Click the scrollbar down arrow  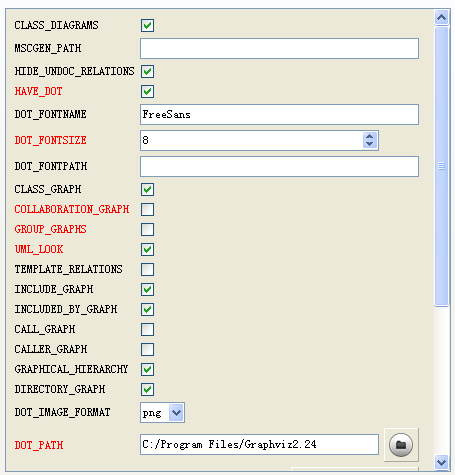(x=441, y=462)
